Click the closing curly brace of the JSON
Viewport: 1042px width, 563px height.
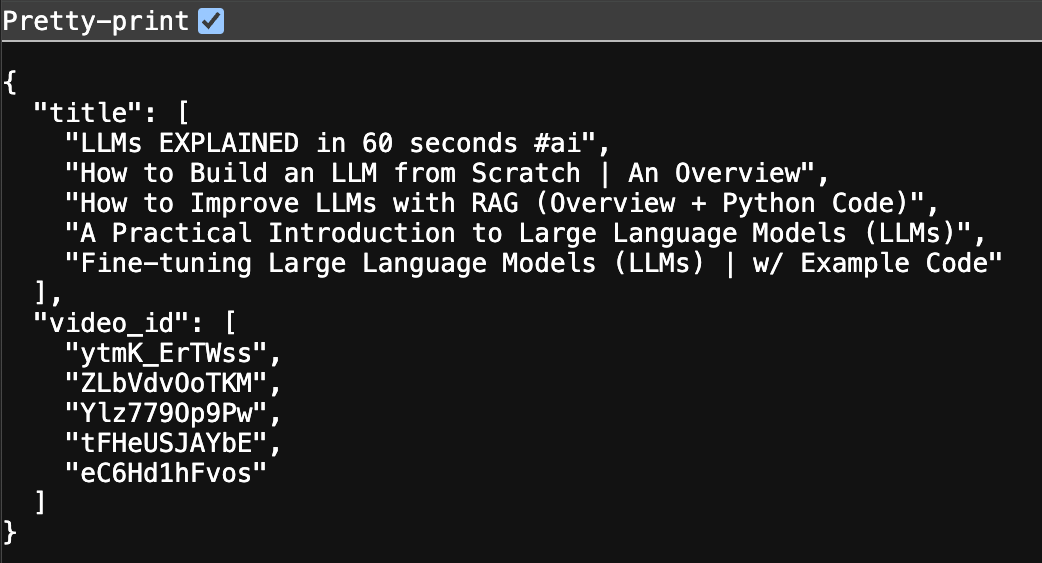point(10,532)
